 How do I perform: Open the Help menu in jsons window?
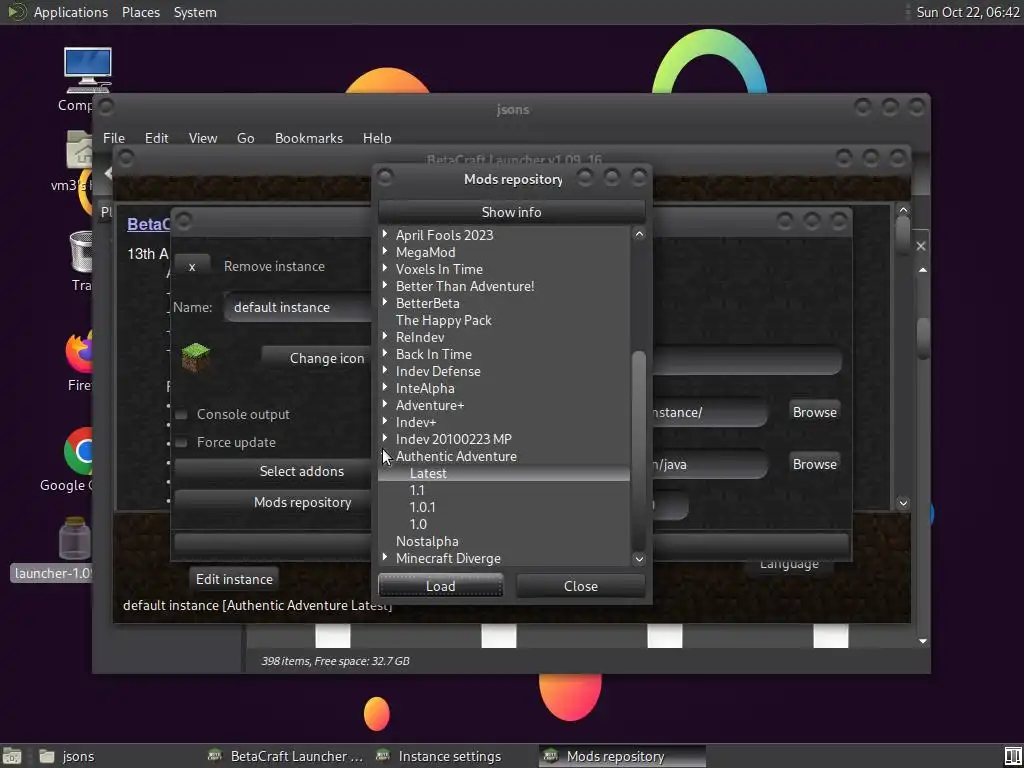coord(377,138)
